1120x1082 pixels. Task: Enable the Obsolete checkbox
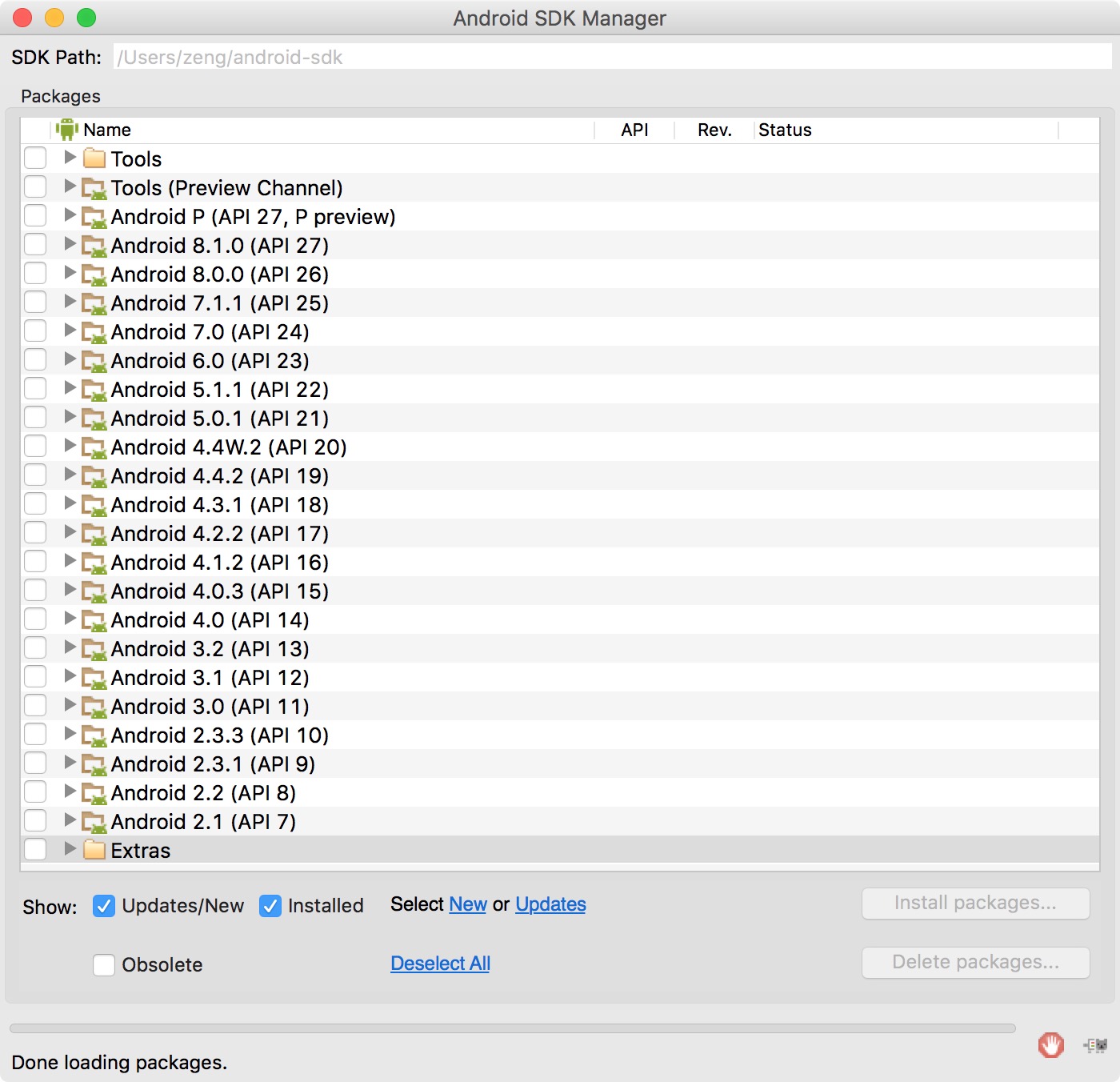tap(104, 965)
